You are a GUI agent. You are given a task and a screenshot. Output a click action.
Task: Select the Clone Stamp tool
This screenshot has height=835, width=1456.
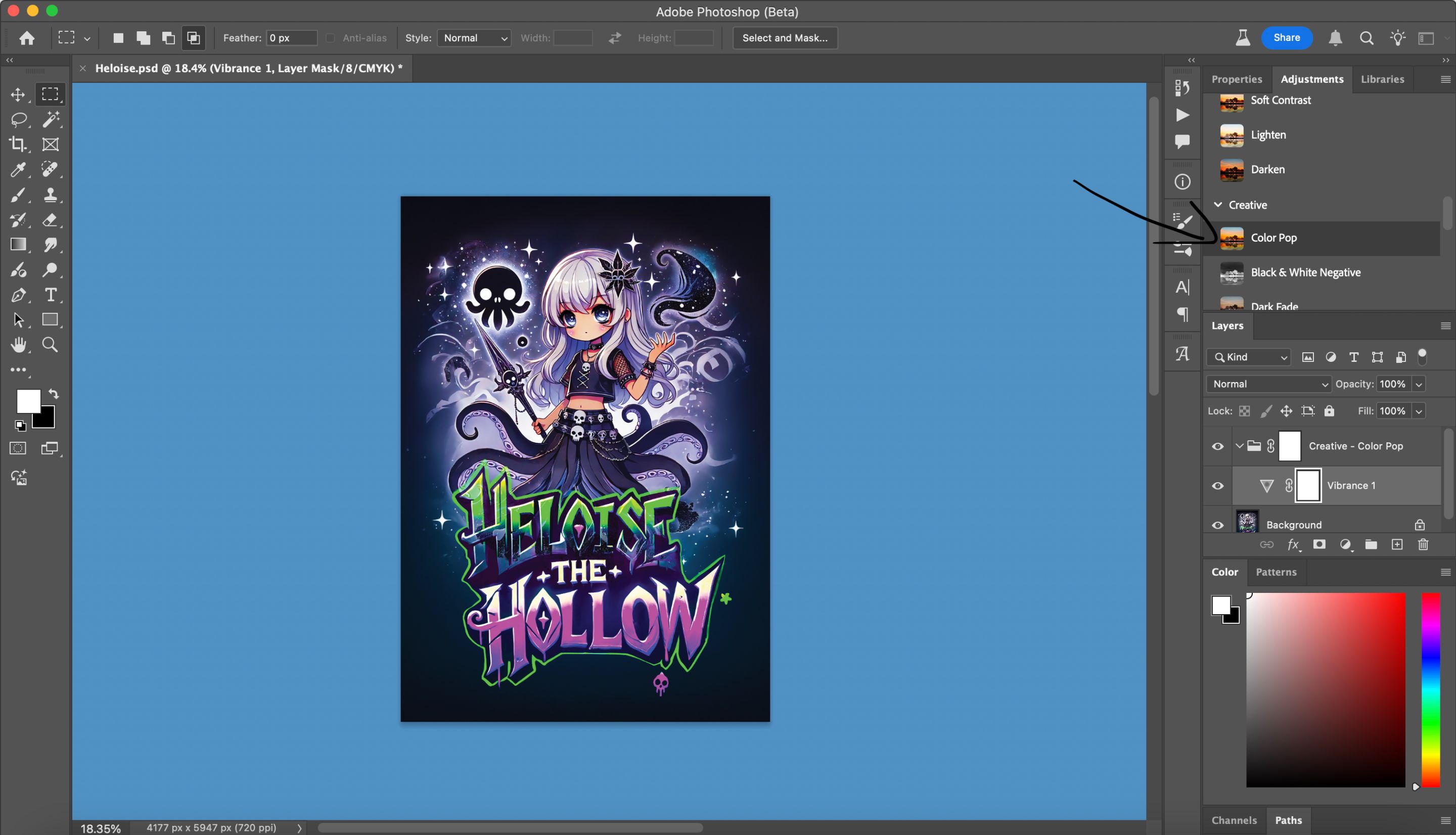coord(51,195)
